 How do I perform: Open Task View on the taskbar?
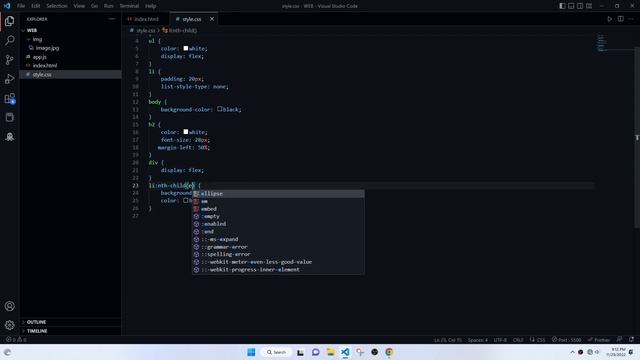click(x=300, y=352)
